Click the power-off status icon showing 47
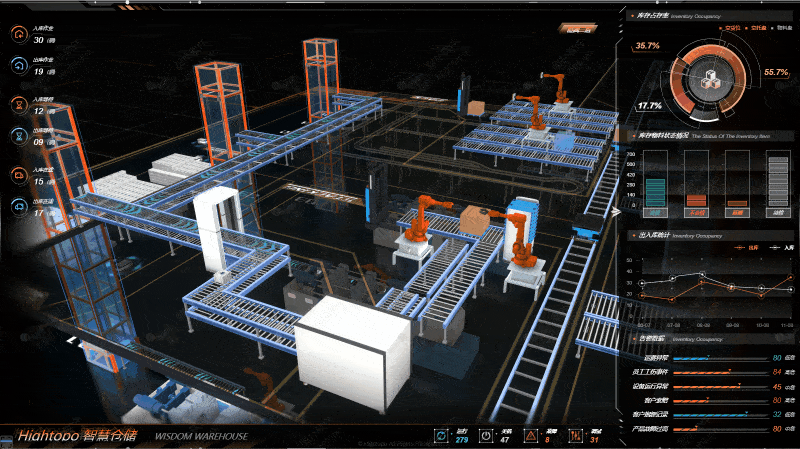 (x=487, y=436)
